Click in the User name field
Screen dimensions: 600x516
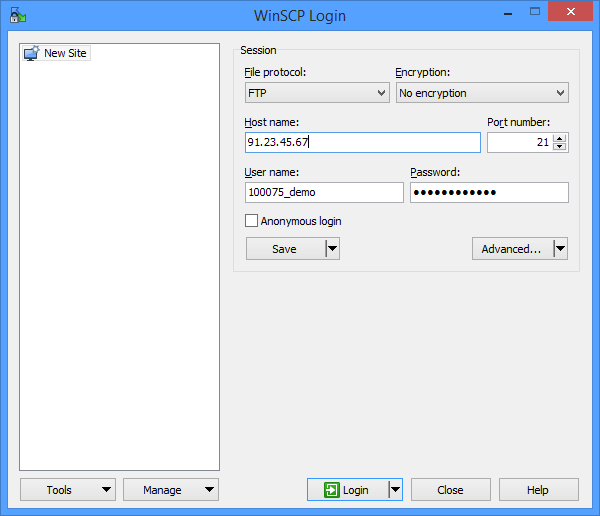tap(324, 193)
